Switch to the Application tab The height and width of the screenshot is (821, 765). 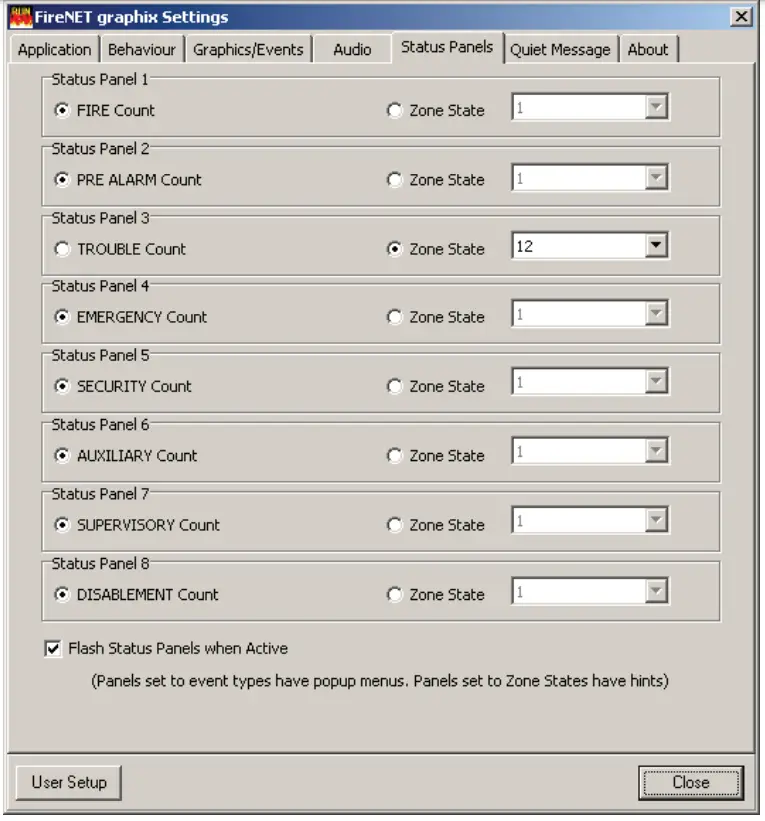(x=54, y=50)
